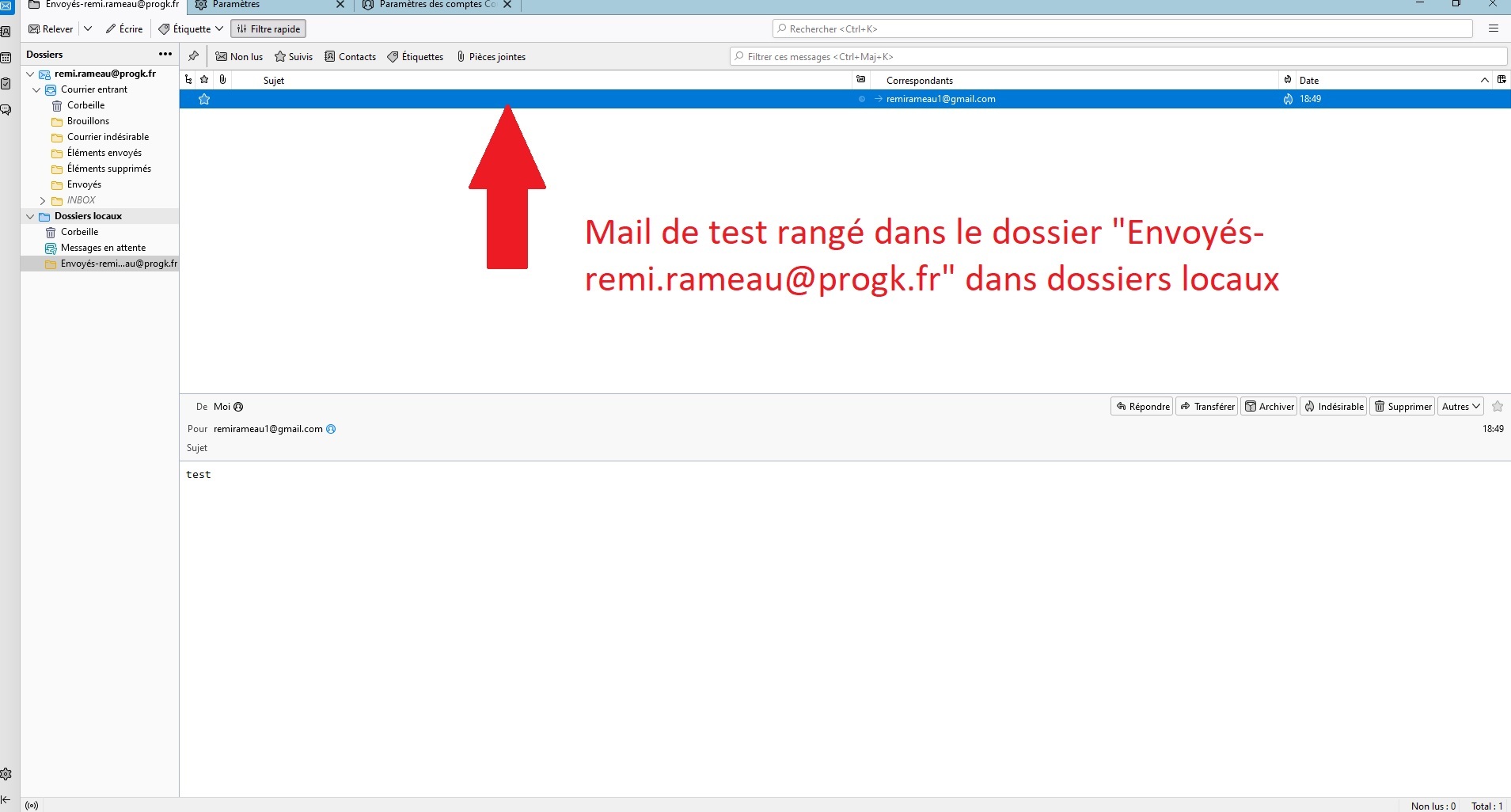
Task: Toggle the Pièces jointes filter
Action: (491, 57)
